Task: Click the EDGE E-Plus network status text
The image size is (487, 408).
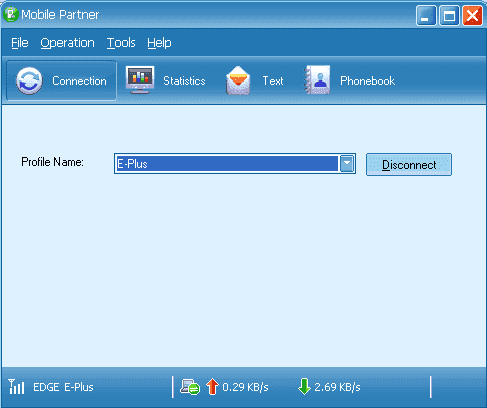Action: point(63,387)
